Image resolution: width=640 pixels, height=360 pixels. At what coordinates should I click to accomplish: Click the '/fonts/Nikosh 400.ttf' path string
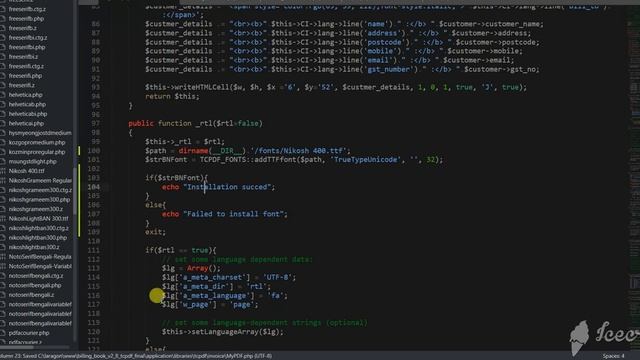point(300,151)
